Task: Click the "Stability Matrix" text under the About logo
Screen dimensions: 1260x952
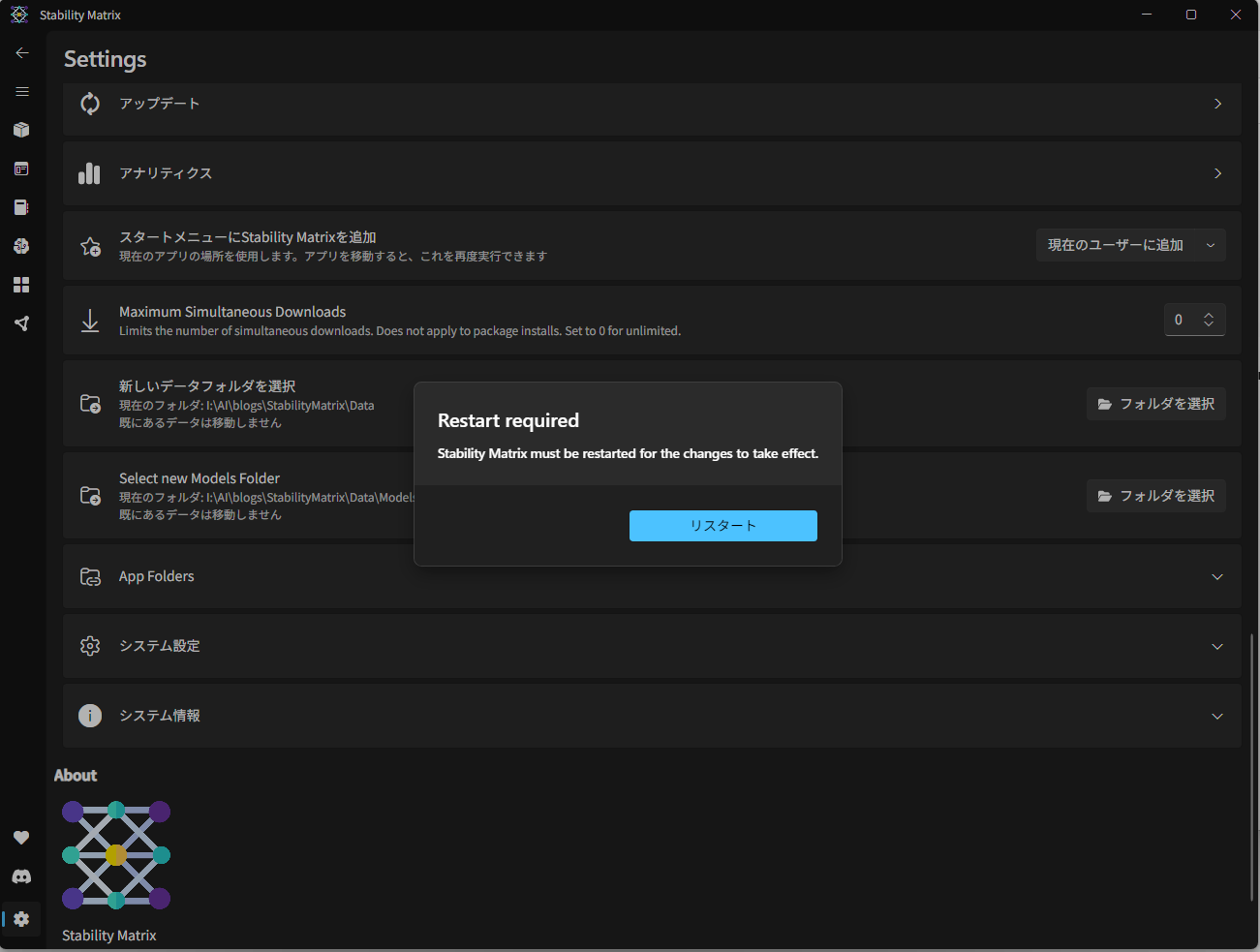Action: pyautogui.click(x=109, y=936)
